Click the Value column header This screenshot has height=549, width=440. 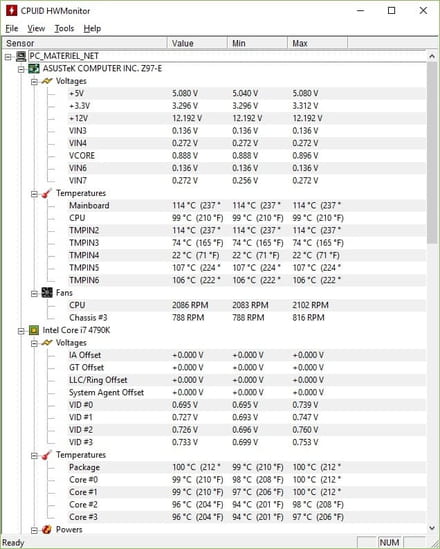(x=197, y=43)
